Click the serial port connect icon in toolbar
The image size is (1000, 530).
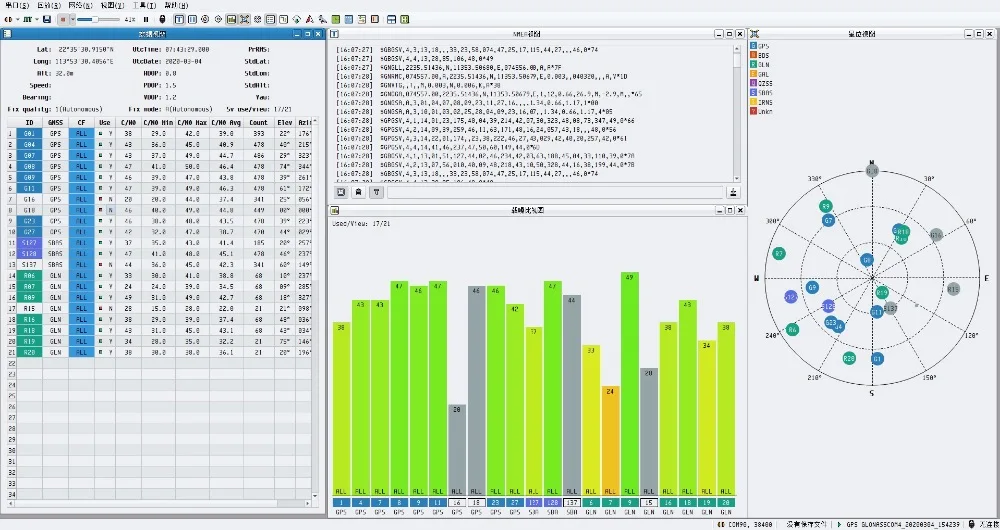point(8,19)
